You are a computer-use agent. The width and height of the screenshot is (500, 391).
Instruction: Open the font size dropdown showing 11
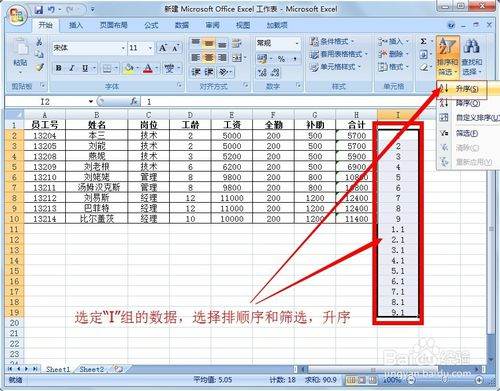tap(150, 48)
